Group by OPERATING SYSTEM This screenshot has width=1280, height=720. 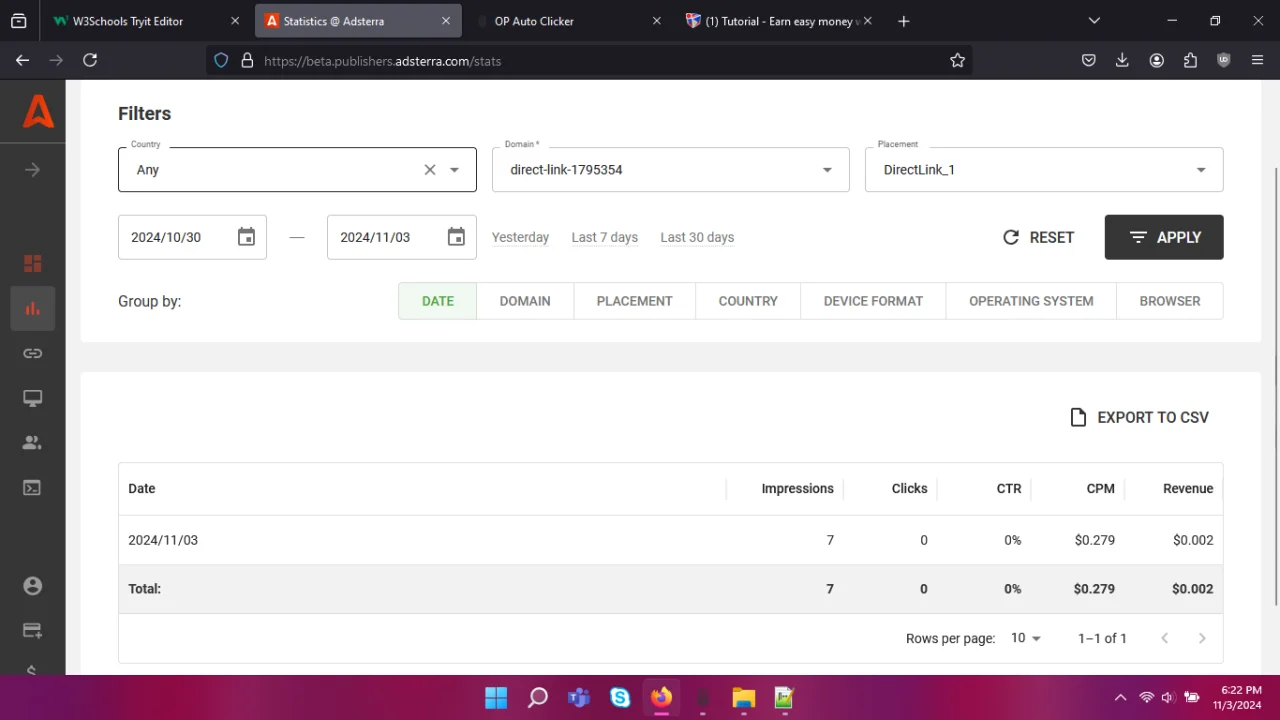tap(1031, 301)
